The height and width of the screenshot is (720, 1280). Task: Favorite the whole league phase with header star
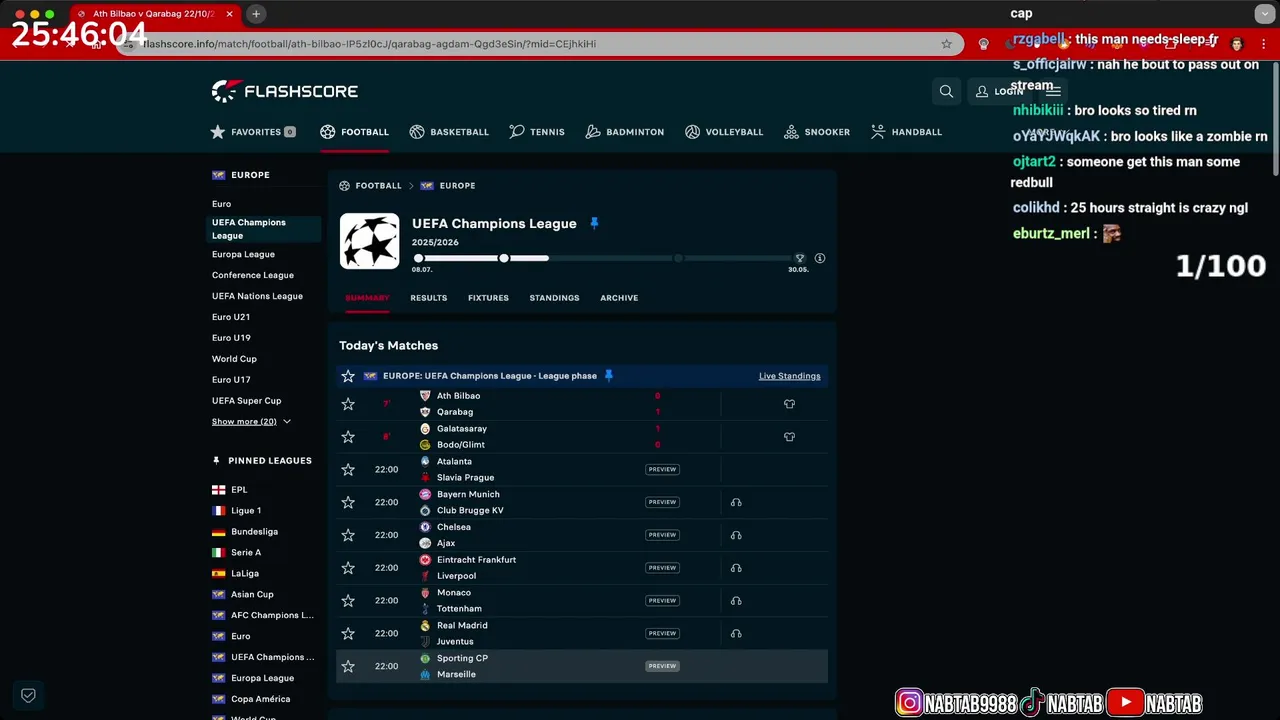348,376
